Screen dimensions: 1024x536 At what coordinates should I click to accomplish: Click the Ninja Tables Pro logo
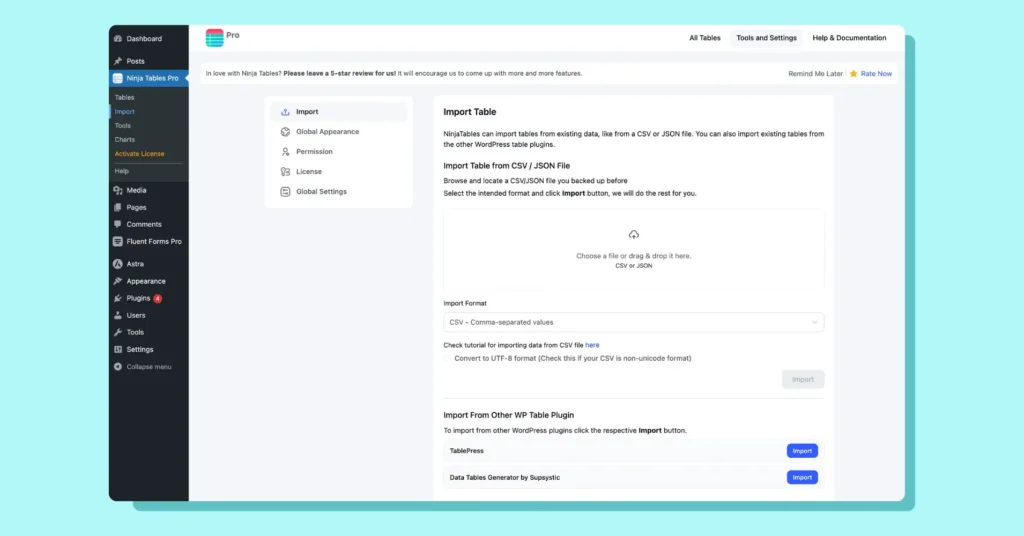tap(214, 38)
